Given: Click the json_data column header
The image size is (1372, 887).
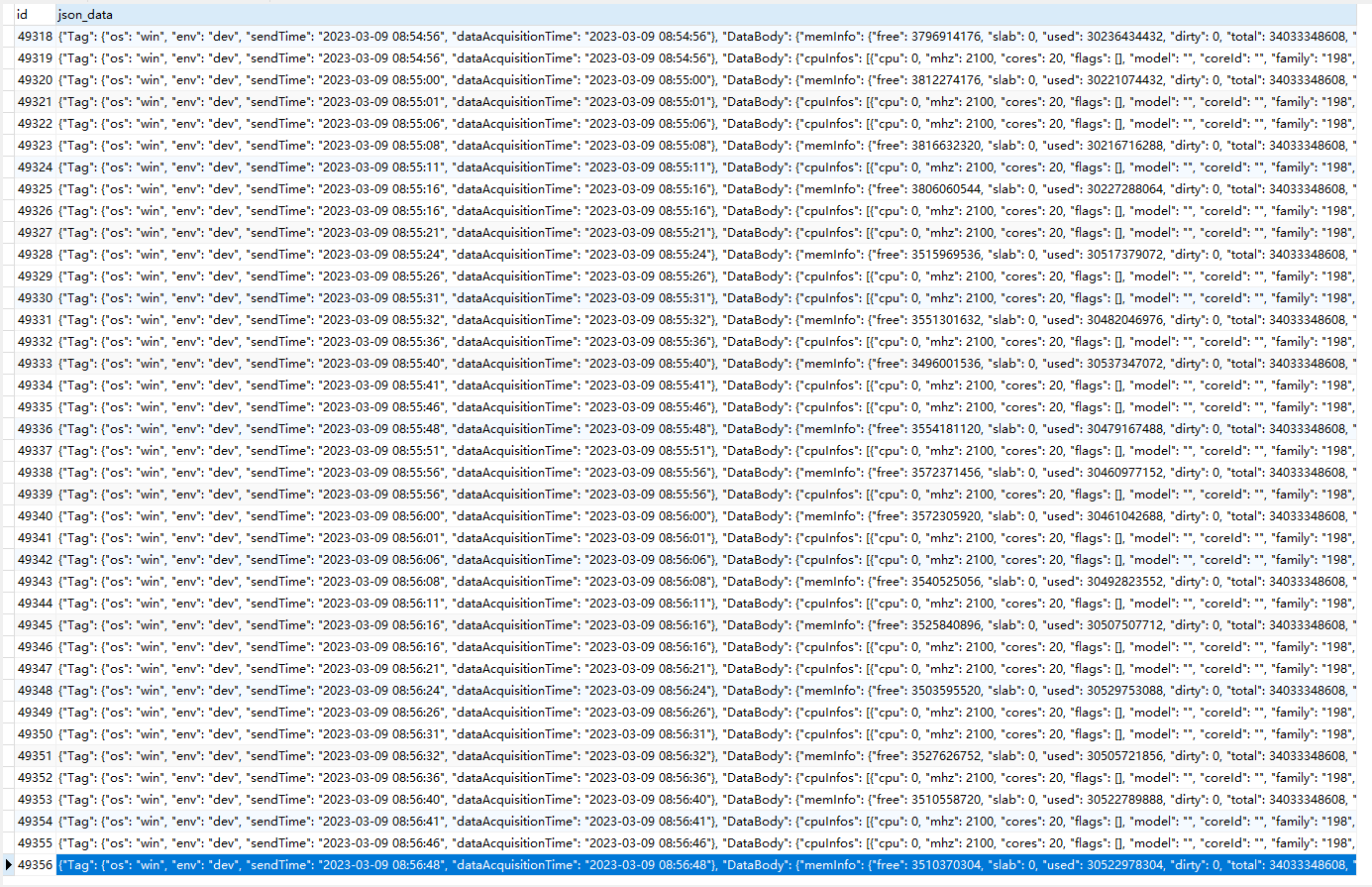Looking at the screenshot, I should (x=705, y=15).
